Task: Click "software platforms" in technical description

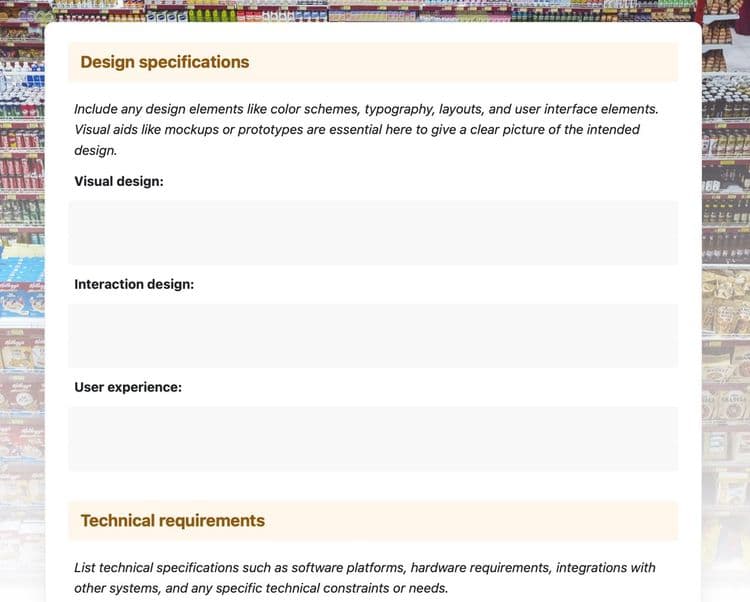Action: click(349, 568)
